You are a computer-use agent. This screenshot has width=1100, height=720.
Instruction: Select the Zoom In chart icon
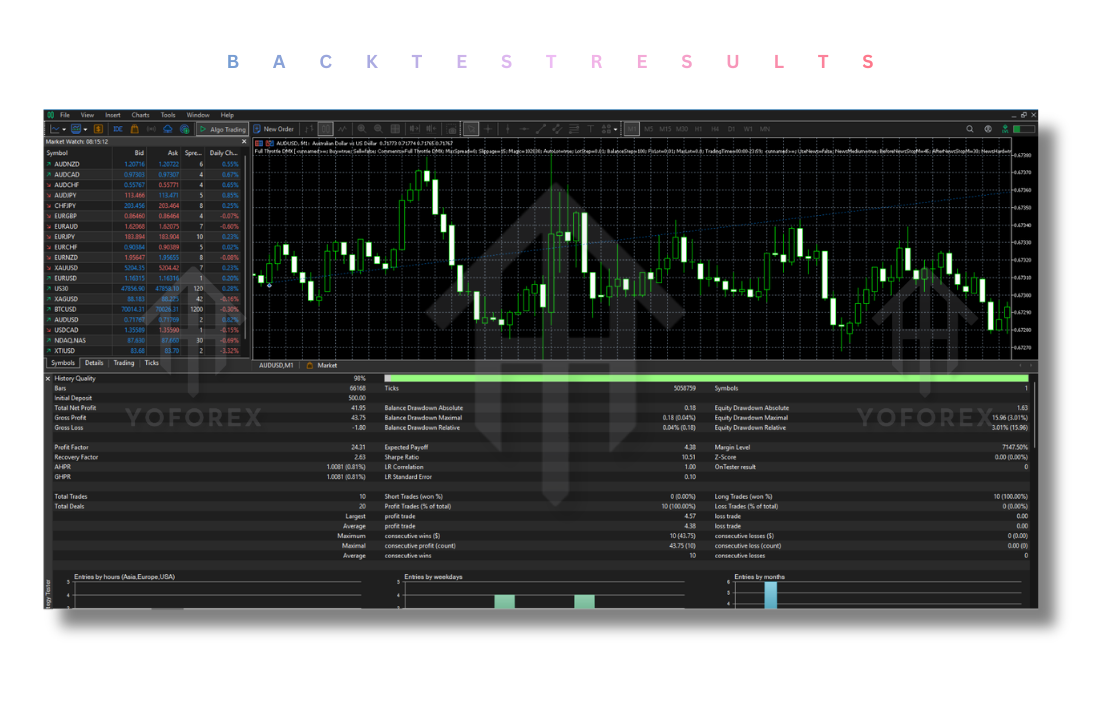pos(362,129)
